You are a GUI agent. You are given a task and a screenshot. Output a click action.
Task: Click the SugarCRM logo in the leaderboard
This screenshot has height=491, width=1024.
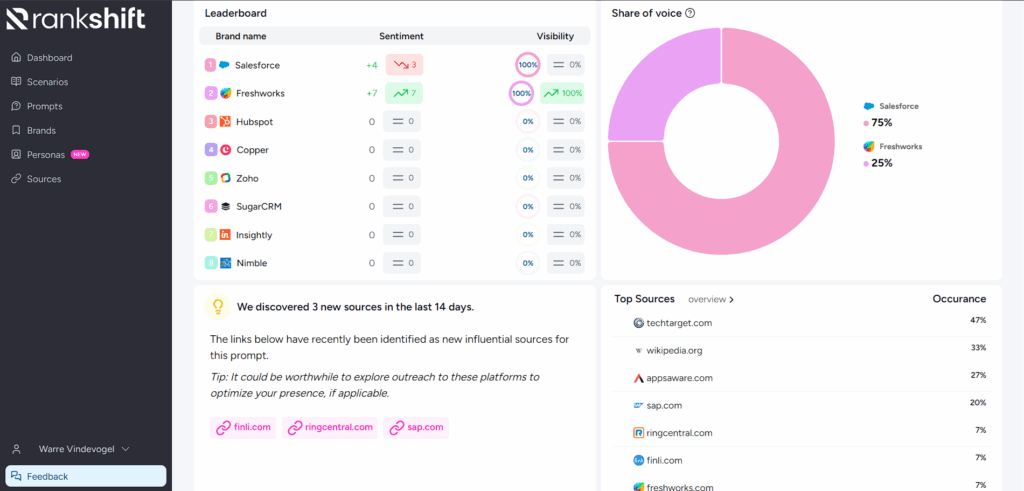(225, 206)
